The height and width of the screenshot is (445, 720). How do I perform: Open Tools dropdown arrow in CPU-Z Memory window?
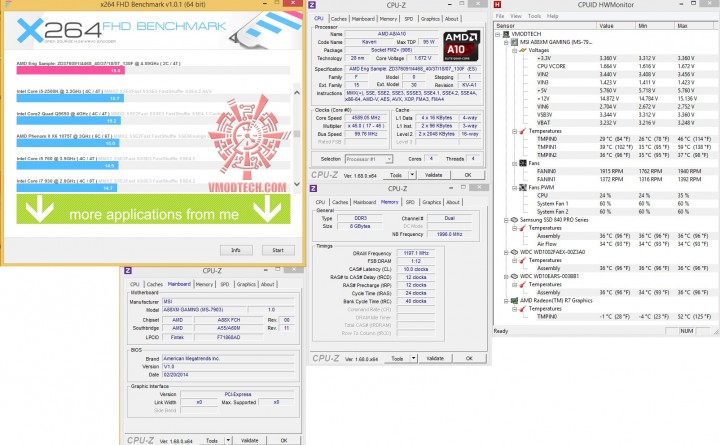[414, 358]
